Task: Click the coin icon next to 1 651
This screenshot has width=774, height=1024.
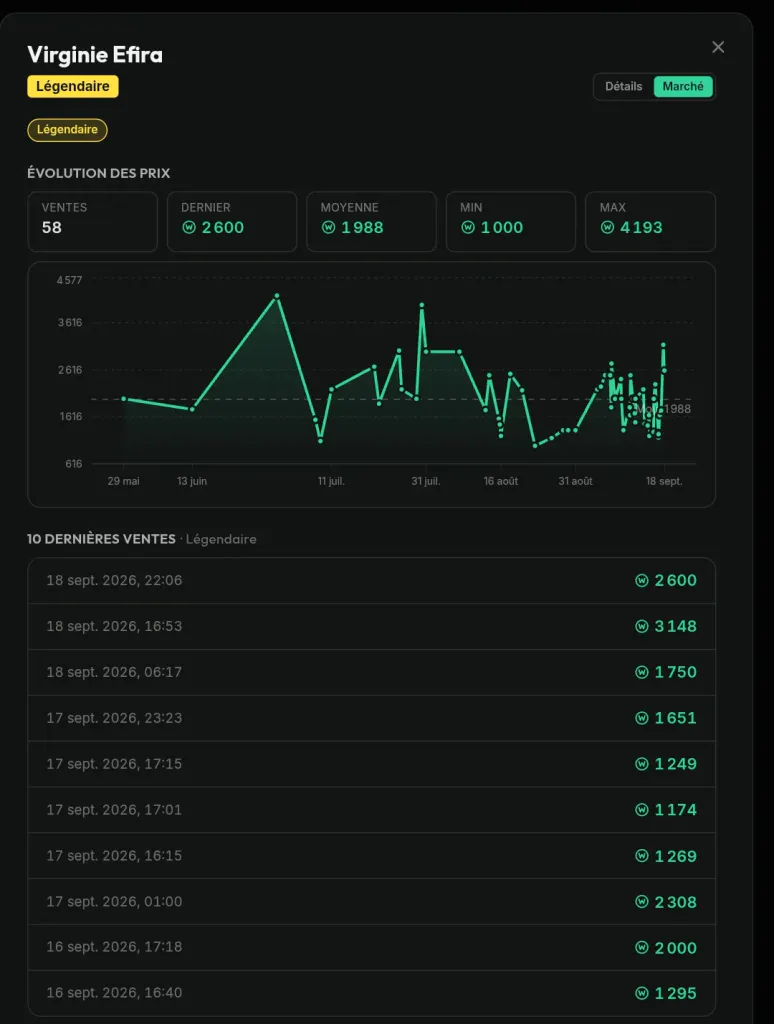Action: tap(641, 718)
